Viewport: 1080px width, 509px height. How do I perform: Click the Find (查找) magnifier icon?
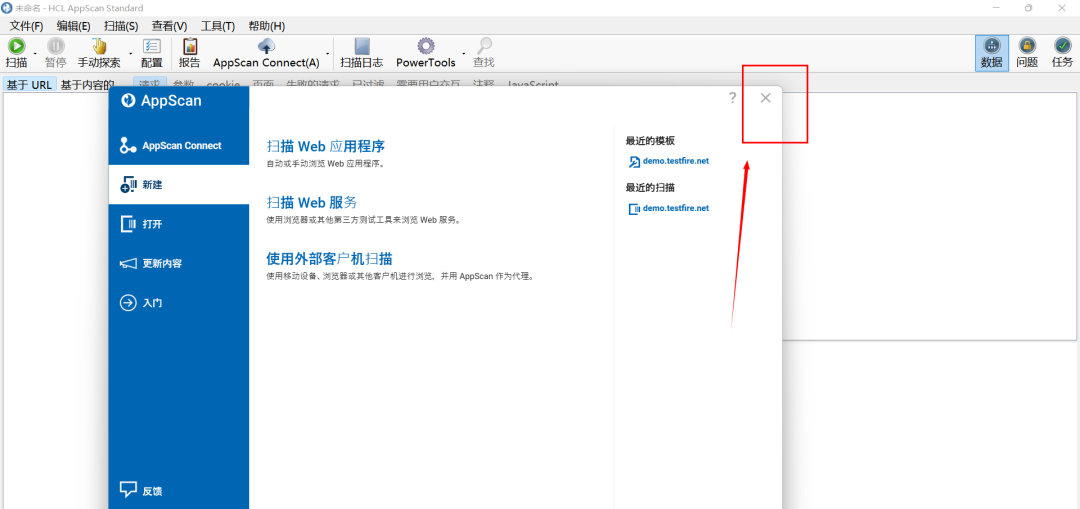484,47
